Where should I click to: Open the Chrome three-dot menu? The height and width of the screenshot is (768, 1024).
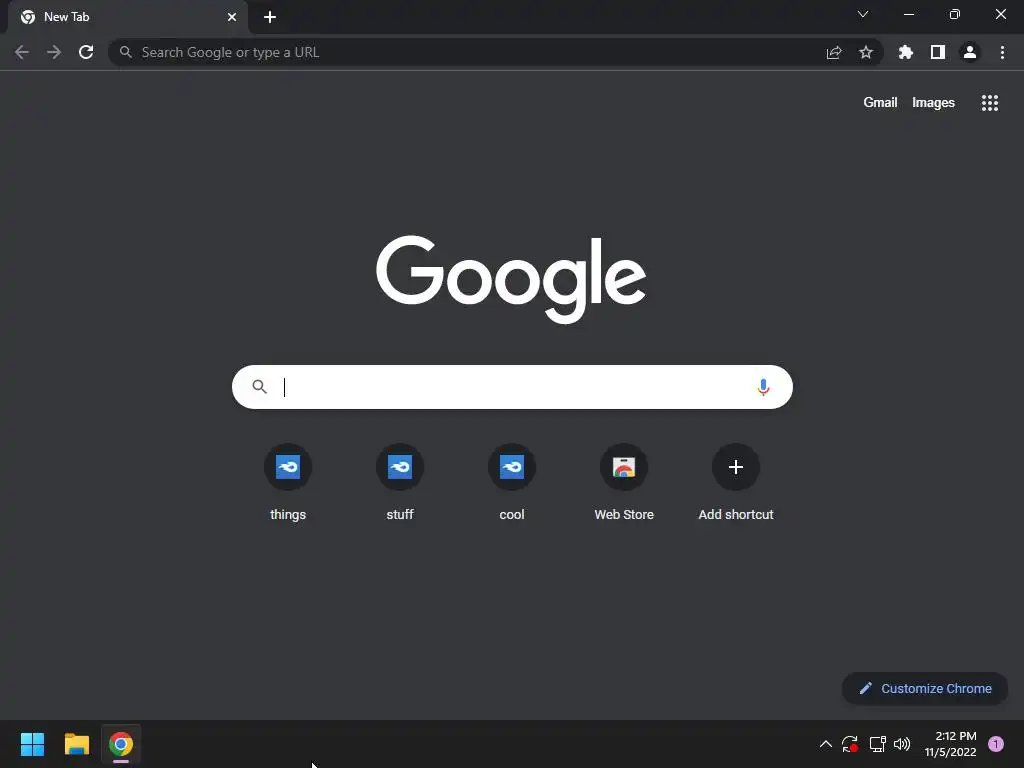pos(1002,52)
